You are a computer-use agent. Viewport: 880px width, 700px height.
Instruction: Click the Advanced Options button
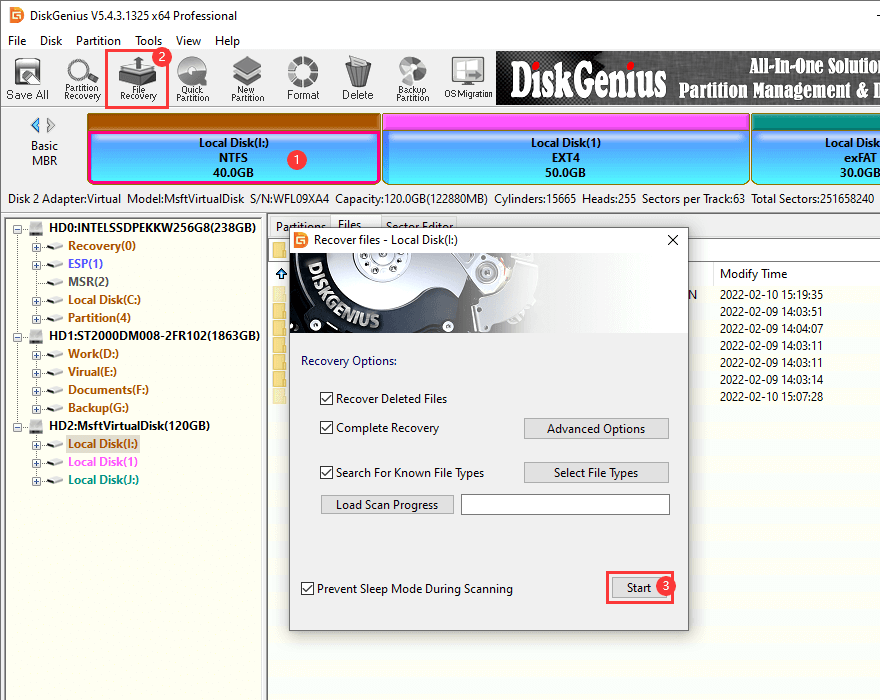pyautogui.click(x=596, y=428)
